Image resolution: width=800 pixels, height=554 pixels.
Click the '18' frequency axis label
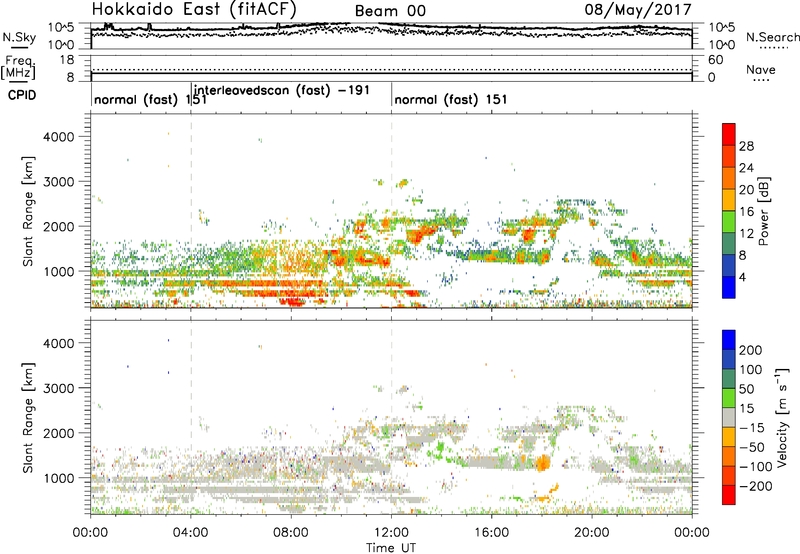[x=67, y=60]
